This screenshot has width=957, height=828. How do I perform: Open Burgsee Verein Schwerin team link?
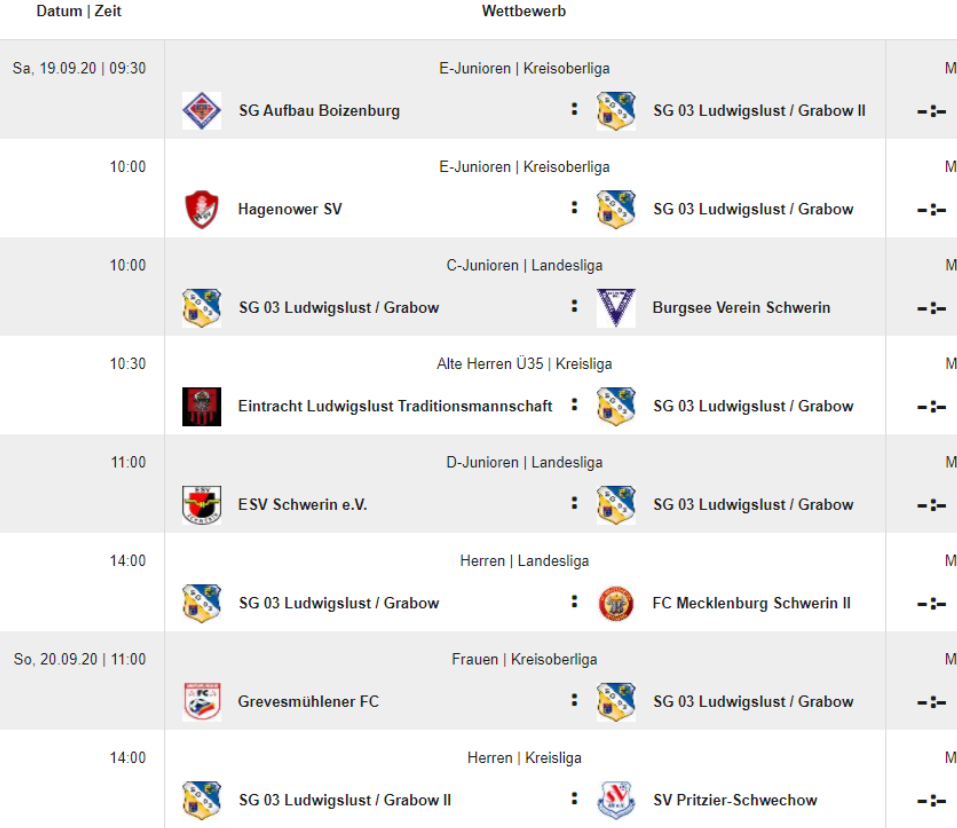(741, 308)
